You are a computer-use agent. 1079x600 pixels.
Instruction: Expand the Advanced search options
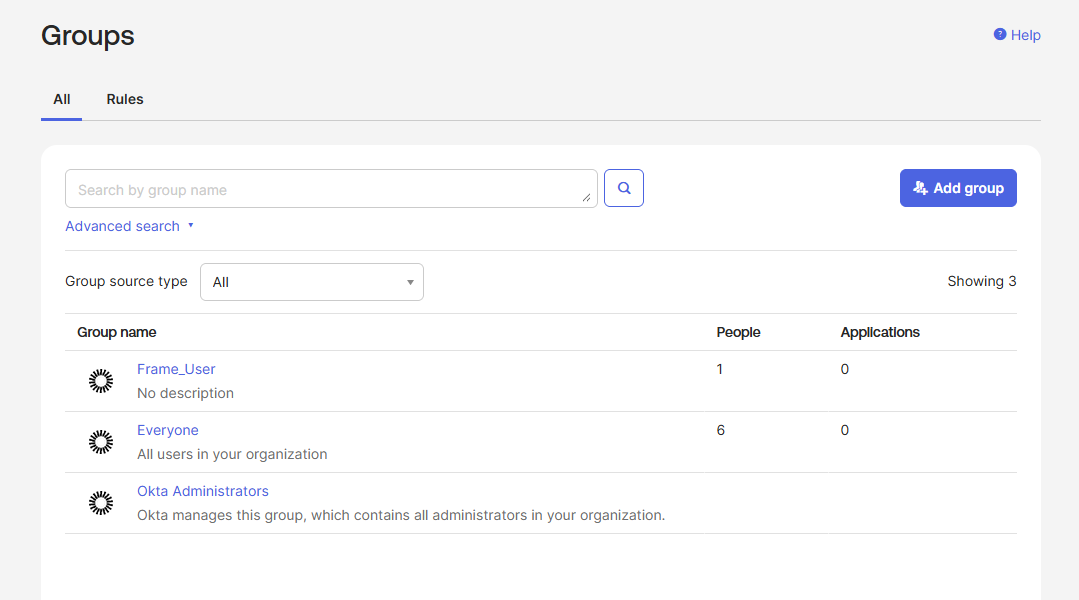tap(122, 226)
